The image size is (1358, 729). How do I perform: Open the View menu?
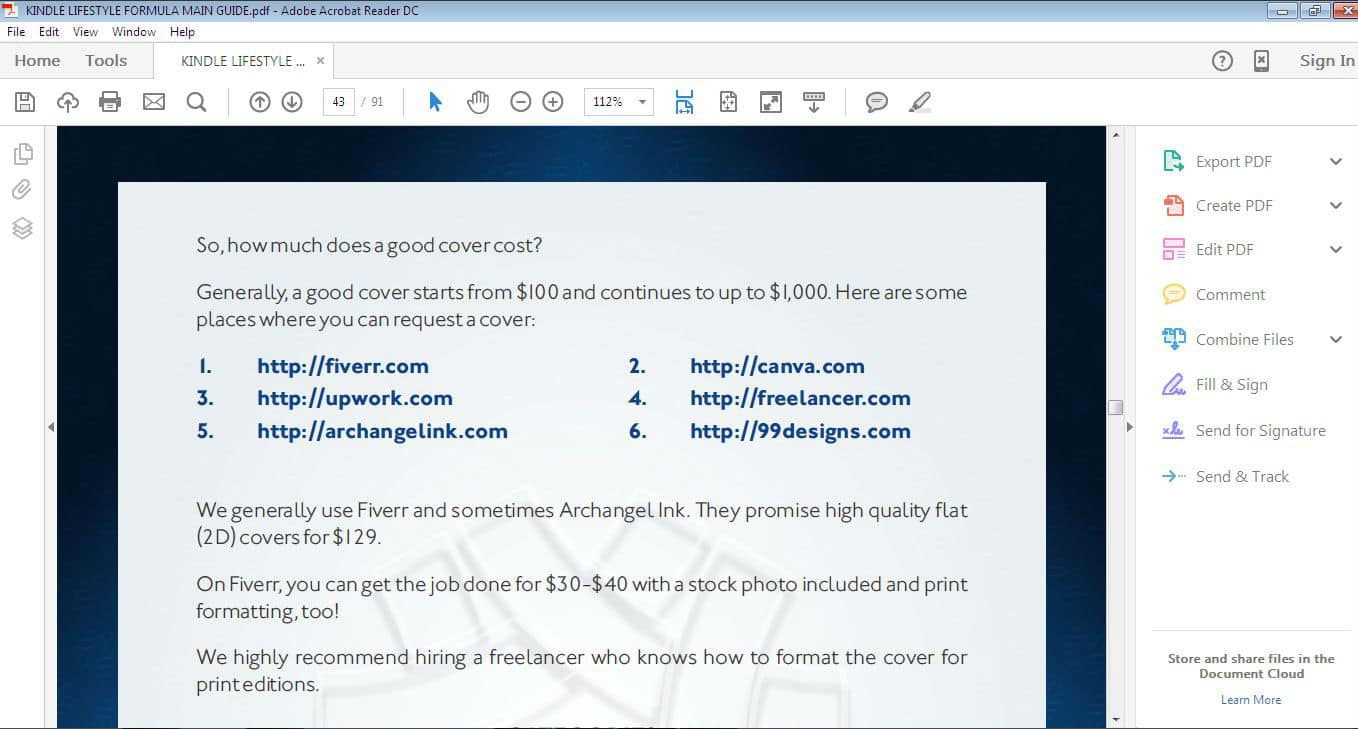[x=85, y=31]
